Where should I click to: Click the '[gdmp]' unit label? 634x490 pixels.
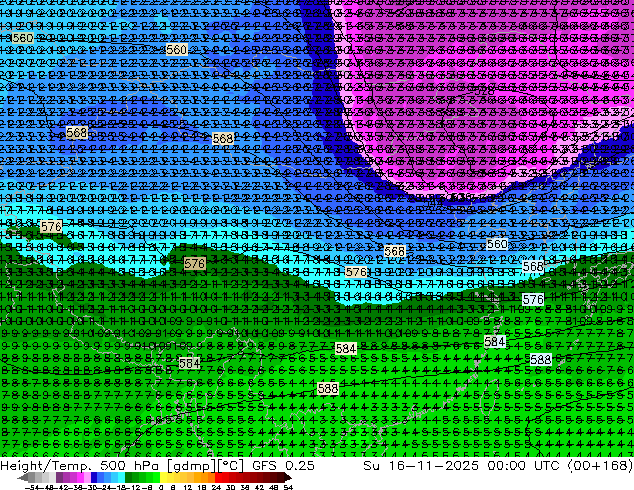[x=192, y=466]
